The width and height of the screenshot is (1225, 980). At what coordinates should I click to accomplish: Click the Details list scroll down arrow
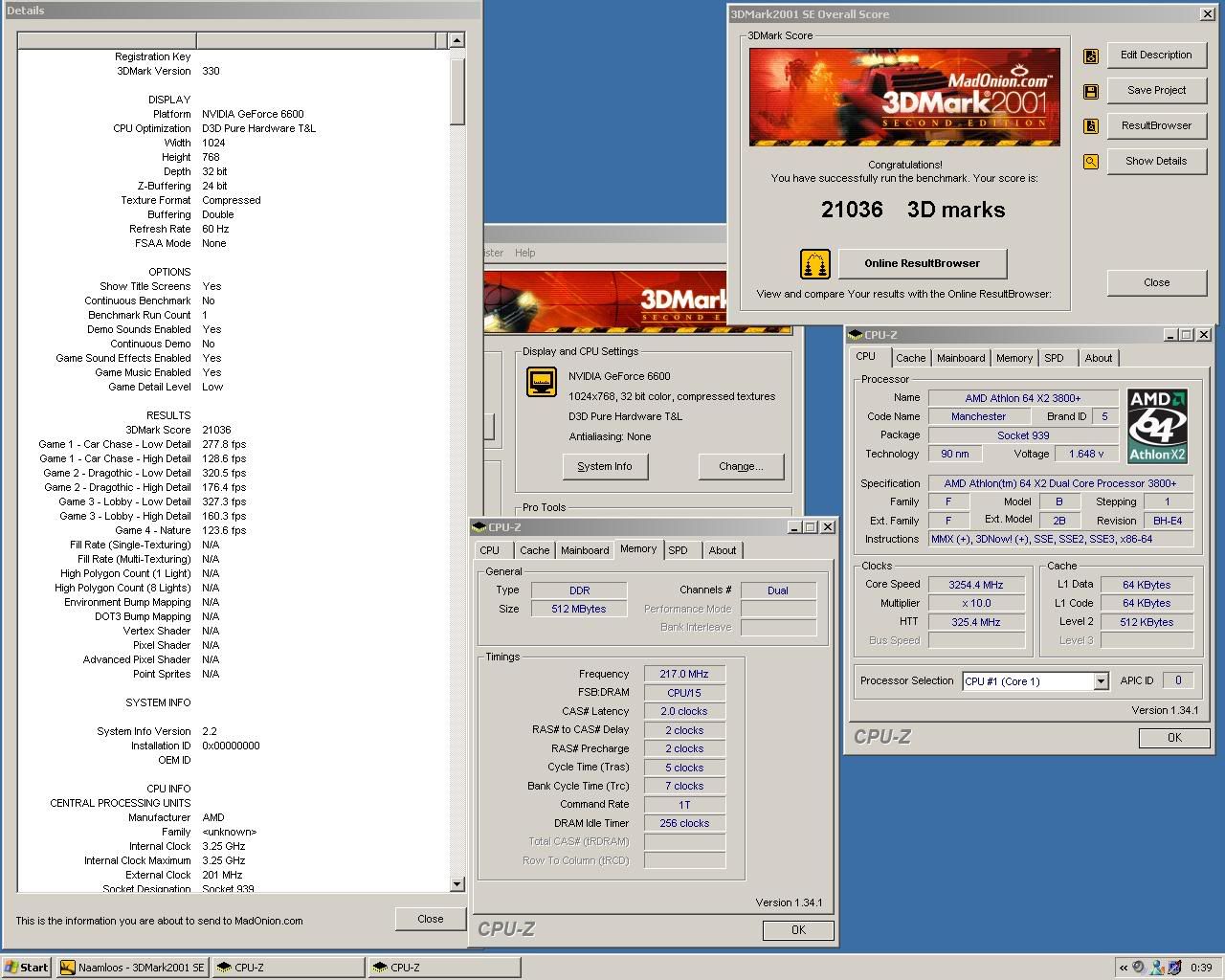(457, 884)
